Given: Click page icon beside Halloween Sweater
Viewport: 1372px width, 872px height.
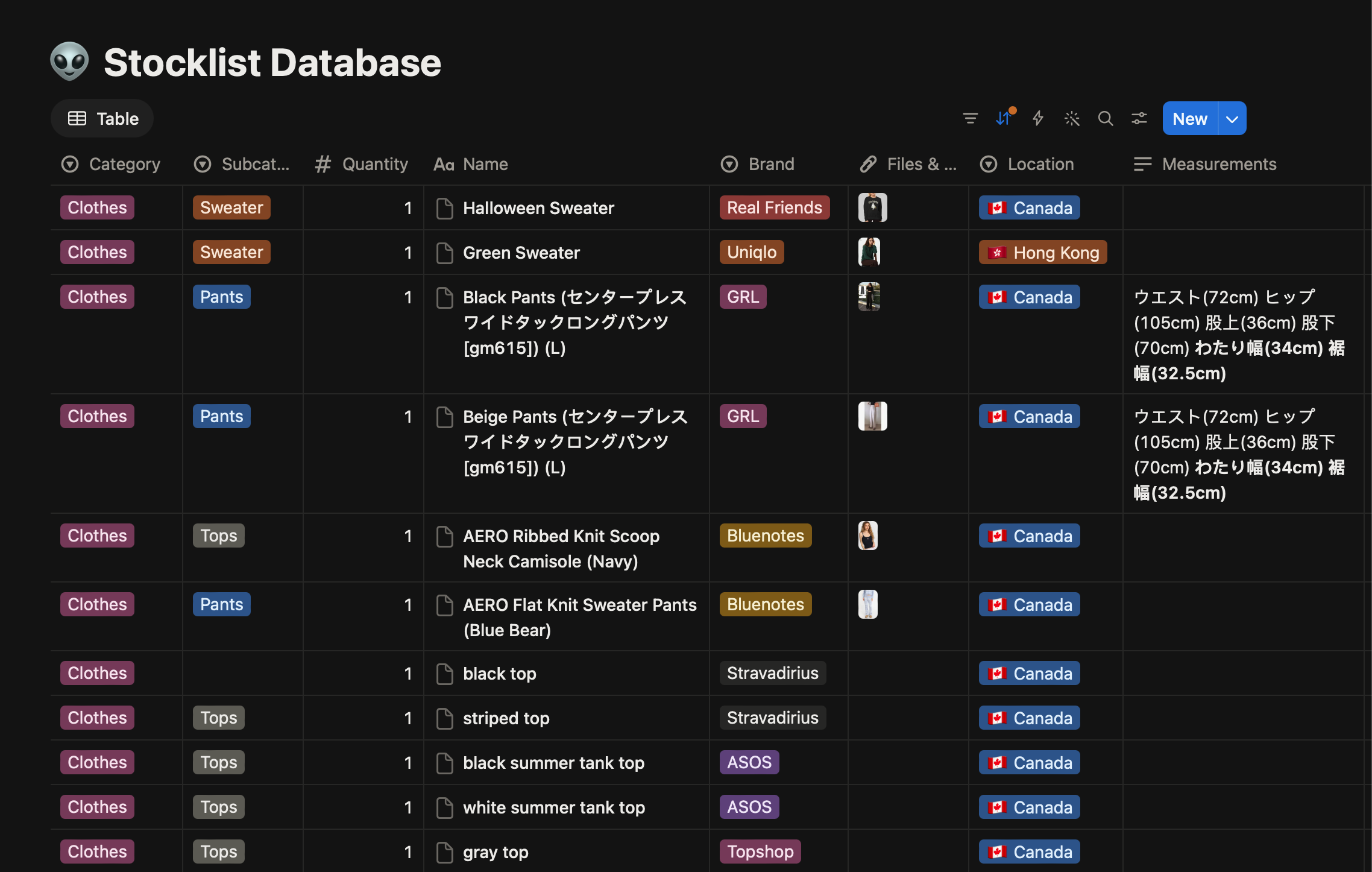Looking at the screenshot, I should [445, 208].
